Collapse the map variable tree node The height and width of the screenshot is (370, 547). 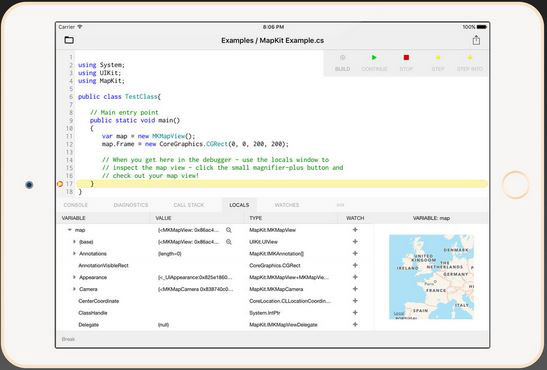point(70,230)
